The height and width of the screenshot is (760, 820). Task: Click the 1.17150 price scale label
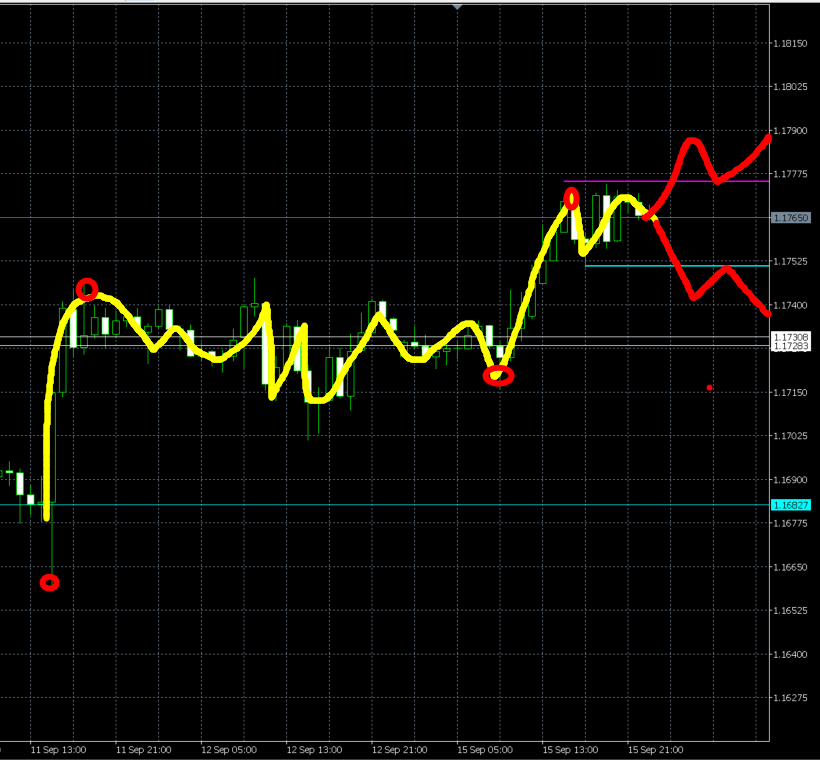click(x=790, y=392)
